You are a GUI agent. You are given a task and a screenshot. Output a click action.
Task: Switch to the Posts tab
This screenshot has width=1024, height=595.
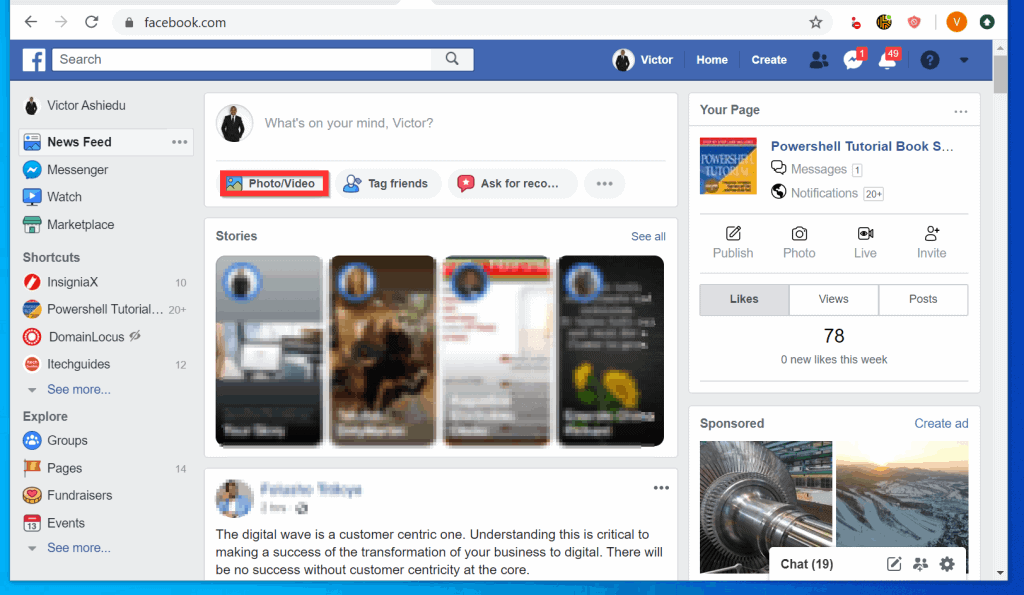tap(923, 299)
